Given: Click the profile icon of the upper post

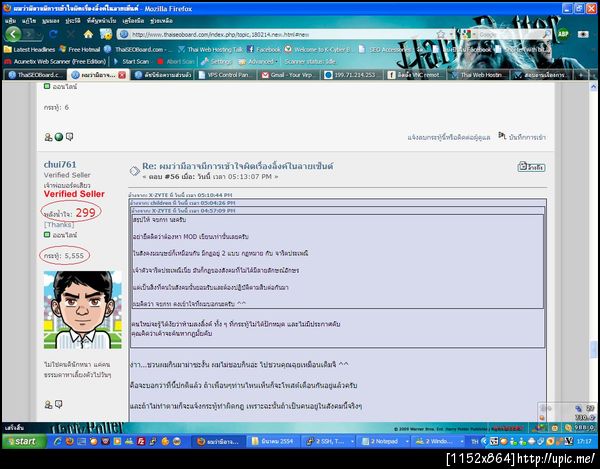Looking at the screenshot, I should click(x=48, y=137).
